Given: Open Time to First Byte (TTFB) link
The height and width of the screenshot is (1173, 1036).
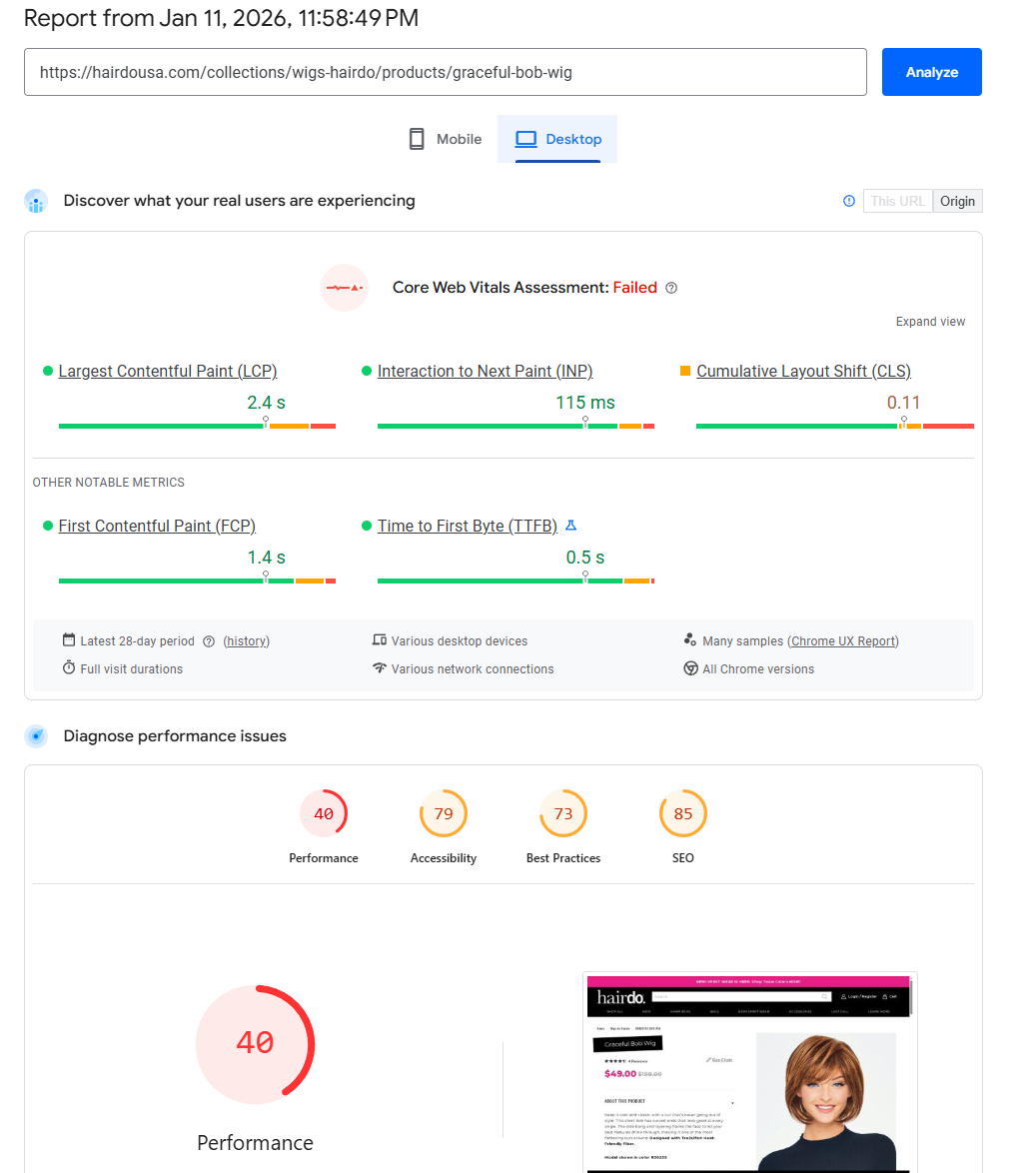Looking at the screenshot, I should coord(467,526).
